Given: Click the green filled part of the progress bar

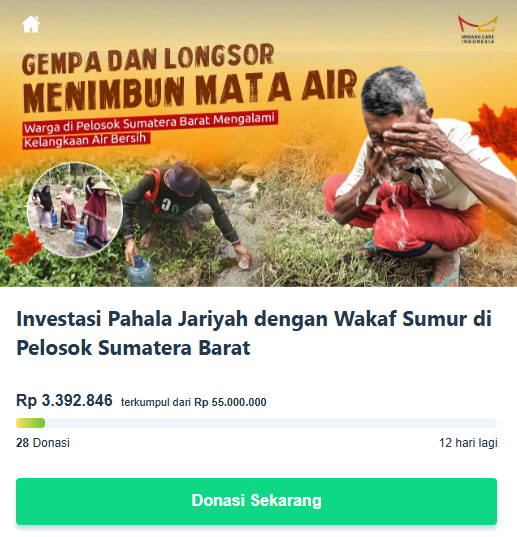Looking at the screenshot, I should [x=30, y=423].
